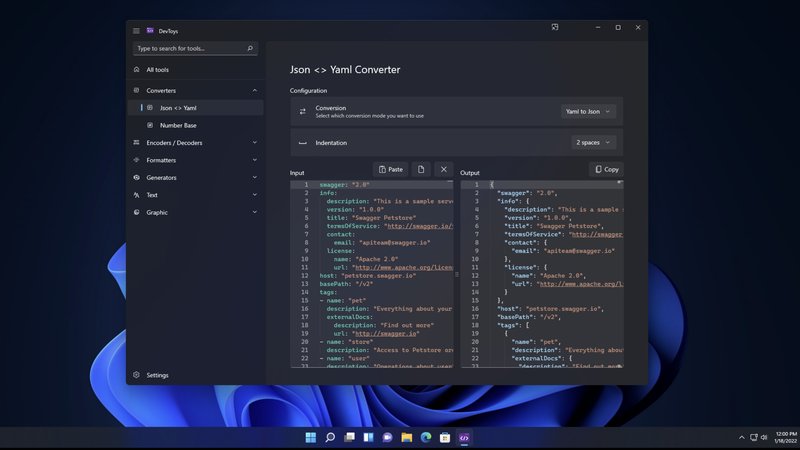800x450 pixels.
Task: Click the compact overlay icon in title bar
Action: point(555,28)
